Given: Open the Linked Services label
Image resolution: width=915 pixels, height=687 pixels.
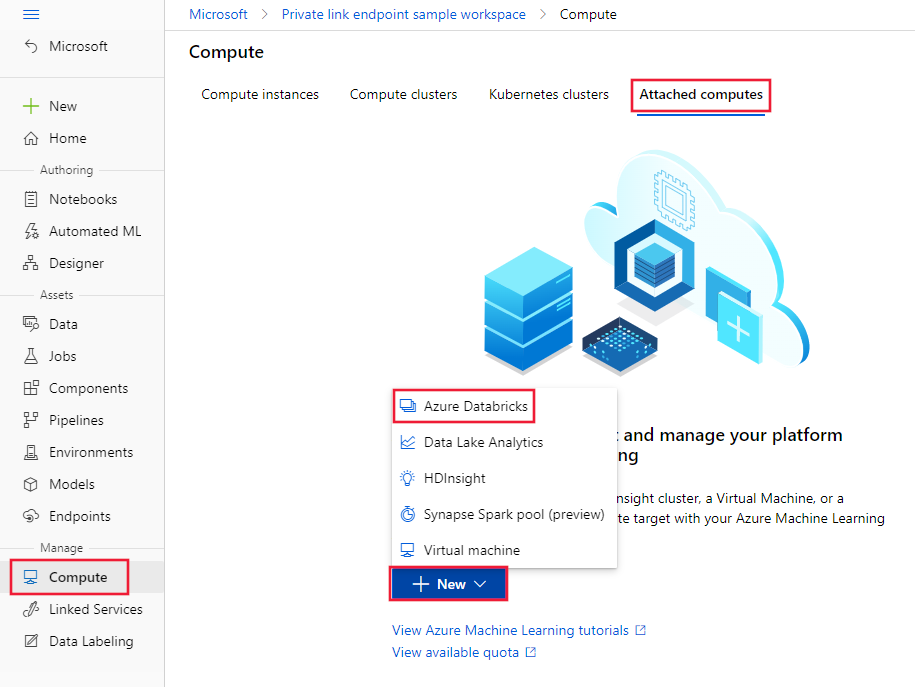Looking at the screenshot, I should (96, 609).
